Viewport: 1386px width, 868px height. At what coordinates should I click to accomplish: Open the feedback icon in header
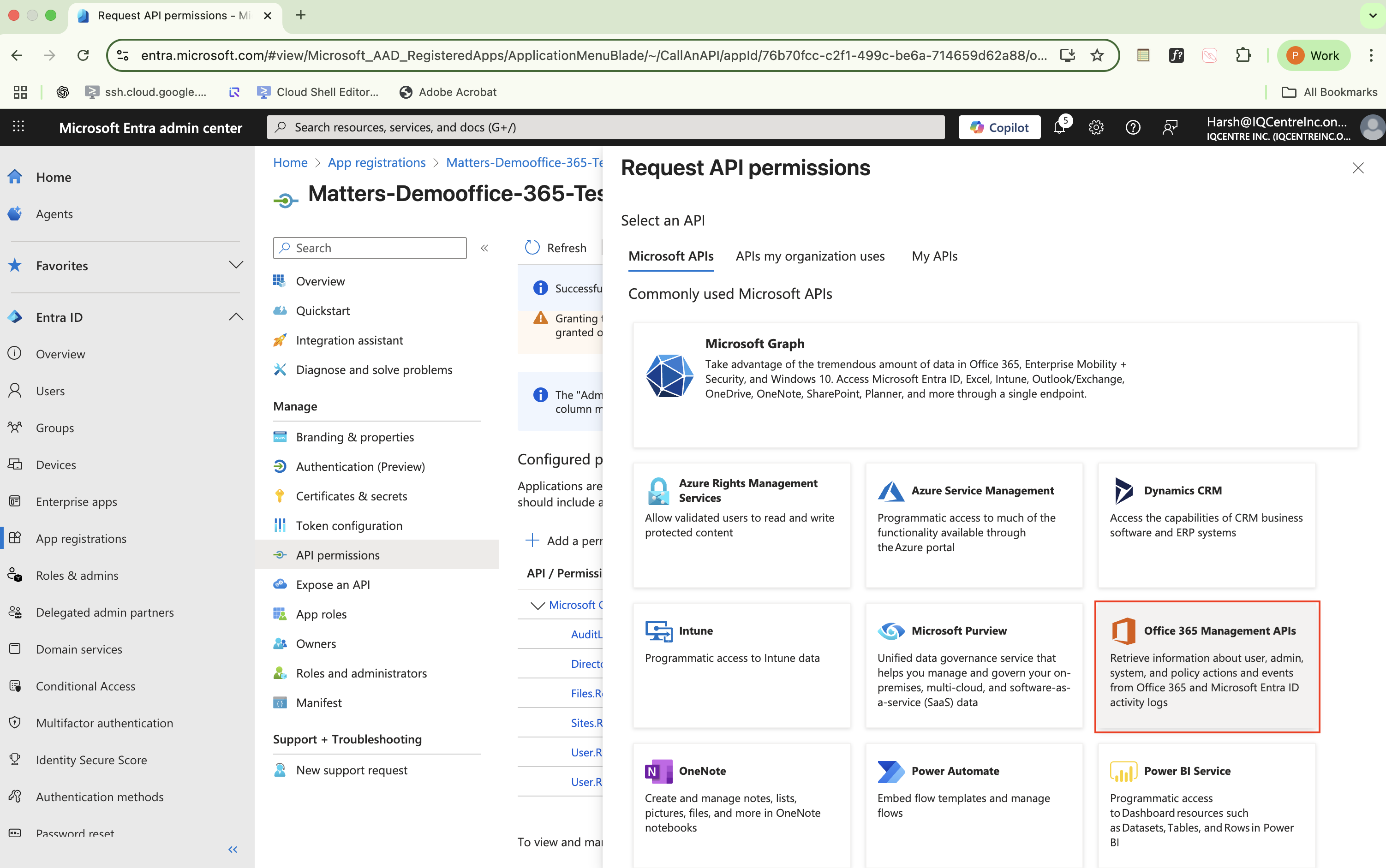[x=1170, y=127]
